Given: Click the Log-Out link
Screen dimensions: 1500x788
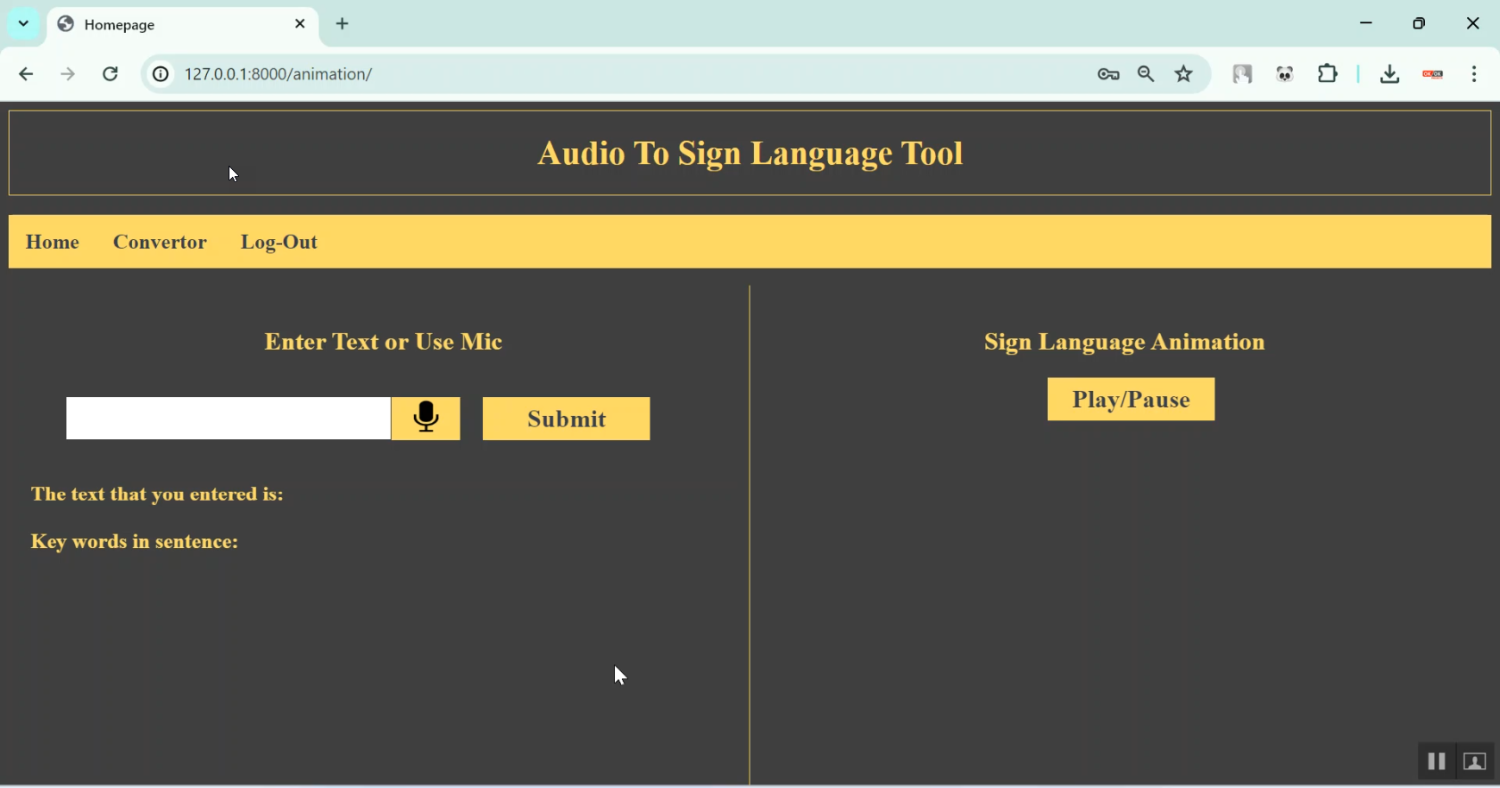Looking at the screenshot, I should (279, 242).
